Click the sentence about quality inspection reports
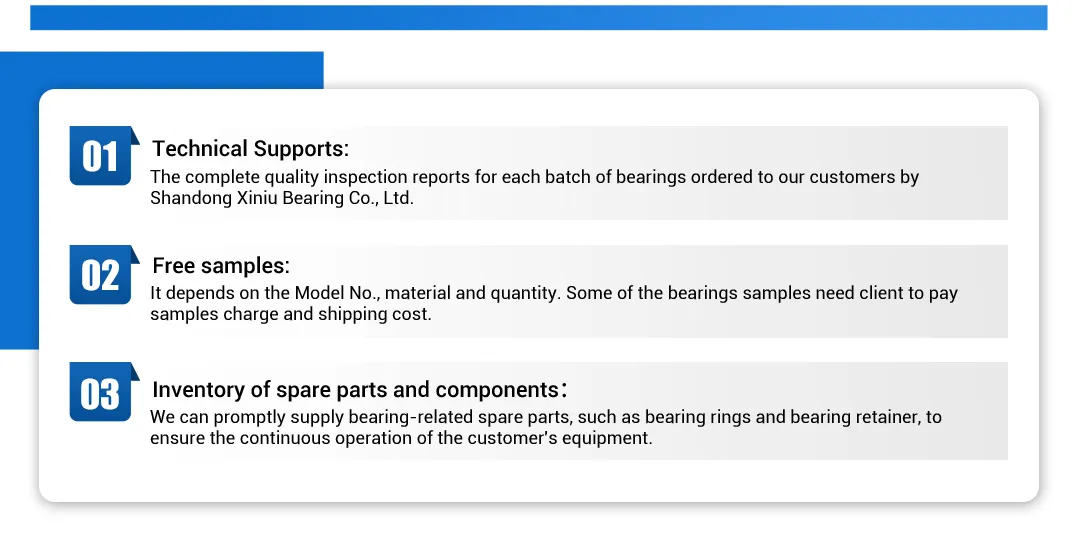This screenshot has height=545, width=1080. point(534,177)
